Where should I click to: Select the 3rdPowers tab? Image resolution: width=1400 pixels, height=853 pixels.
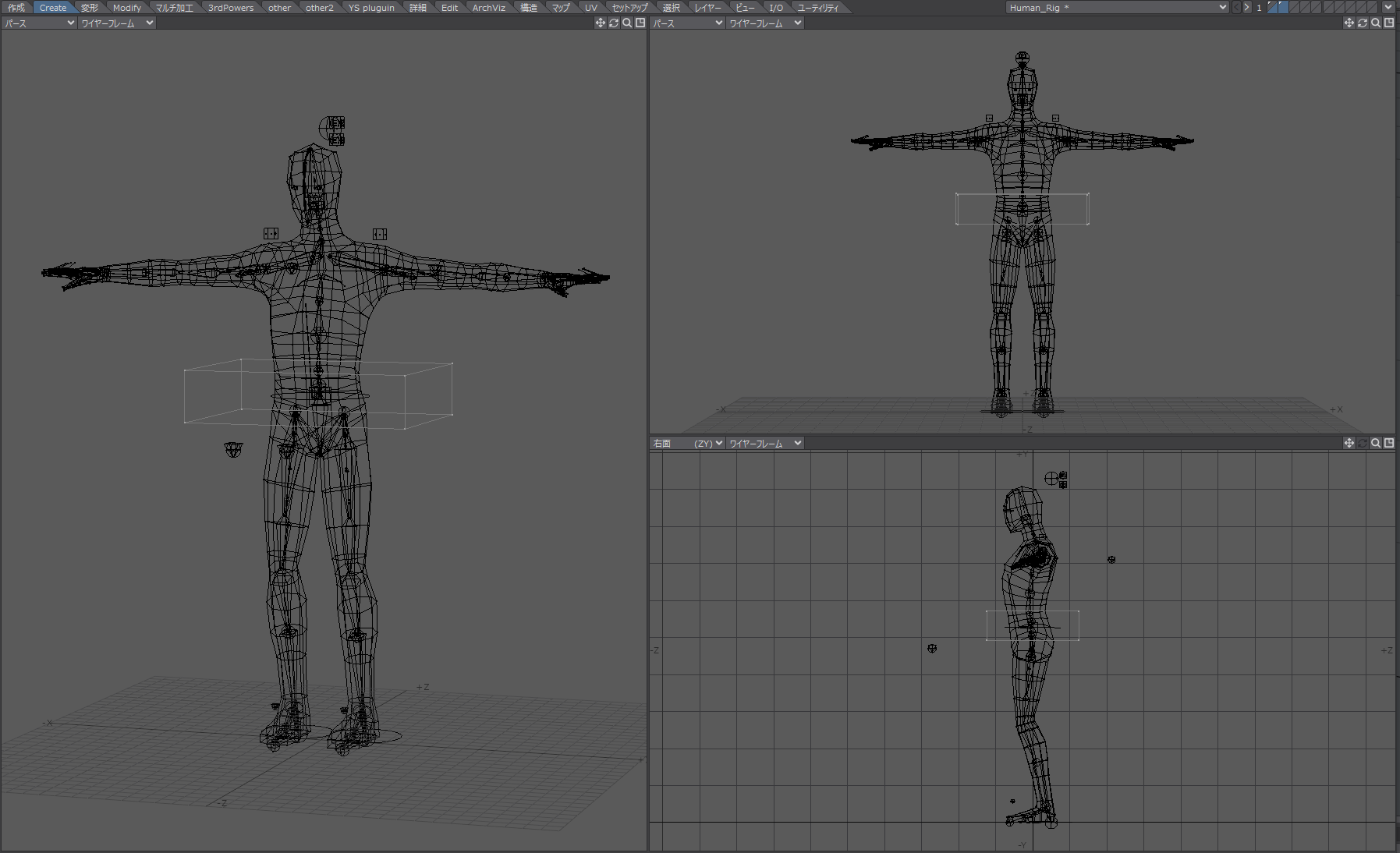[x=231, y=8]
